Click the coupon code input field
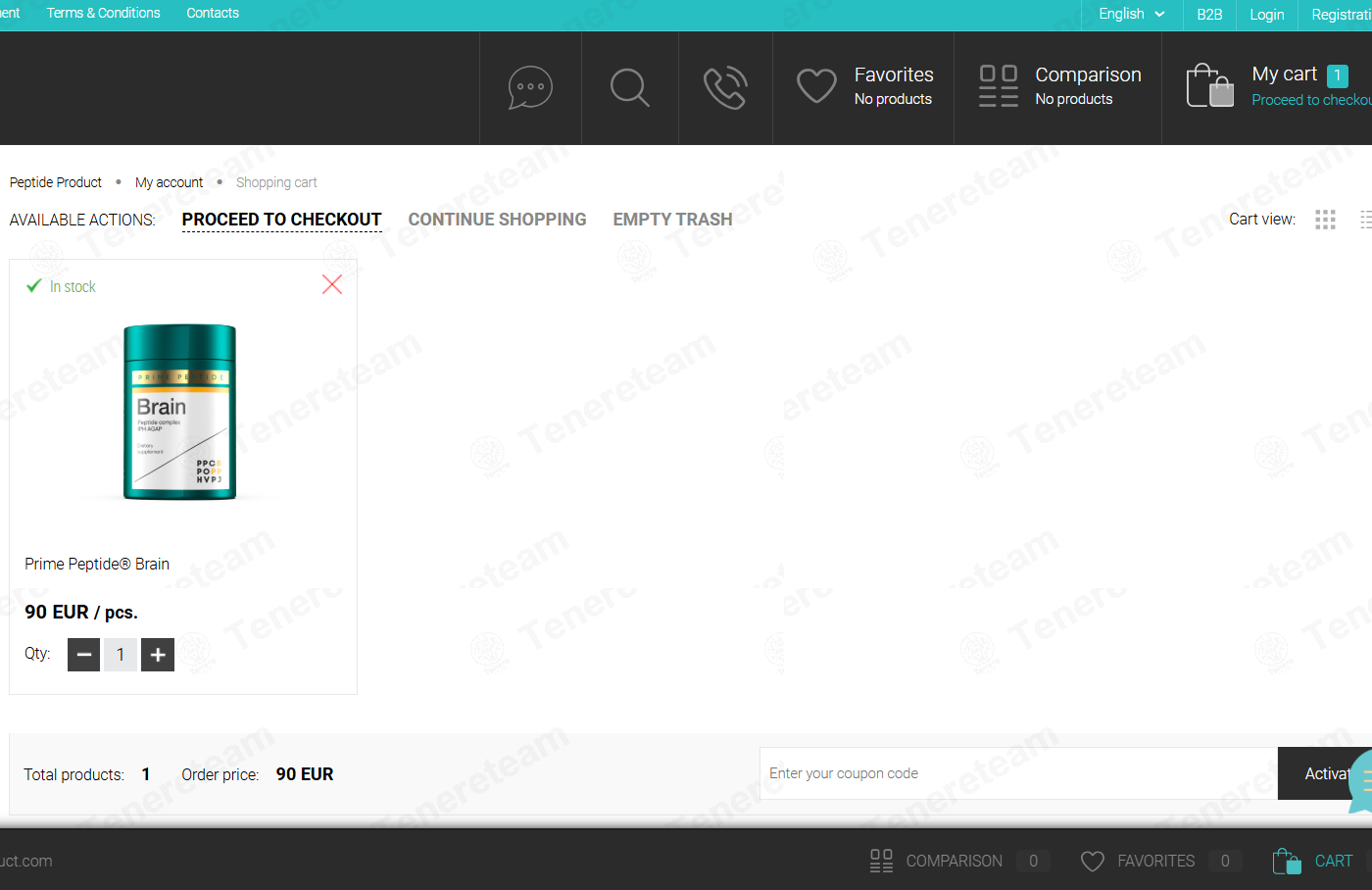The height and width of the screenshot is (890, 1372). (x=1018, y=773)
